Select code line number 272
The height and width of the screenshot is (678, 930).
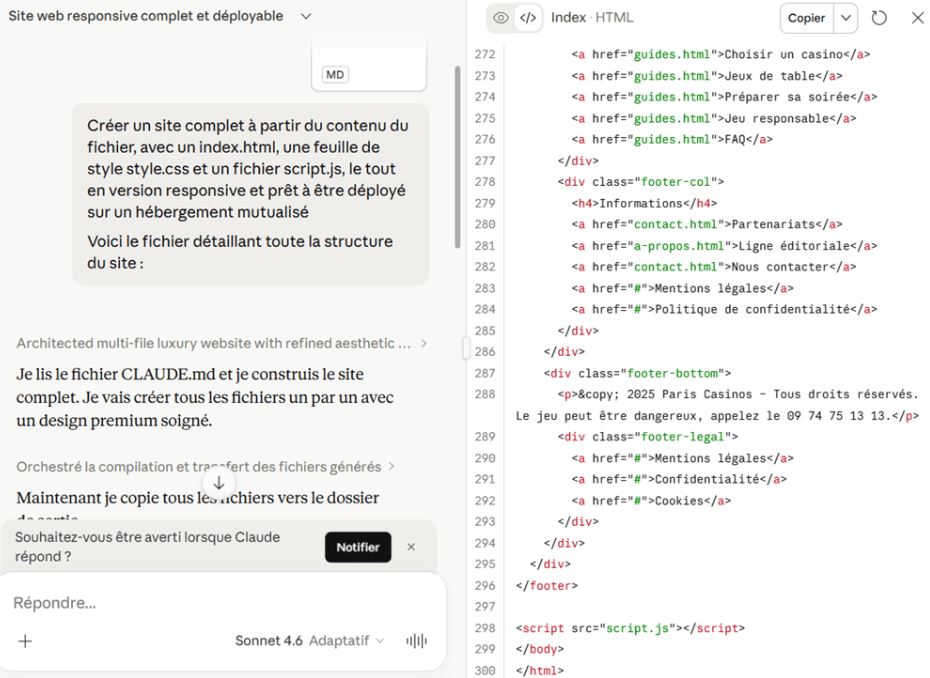pyautogui.click(x=485, y=55)
